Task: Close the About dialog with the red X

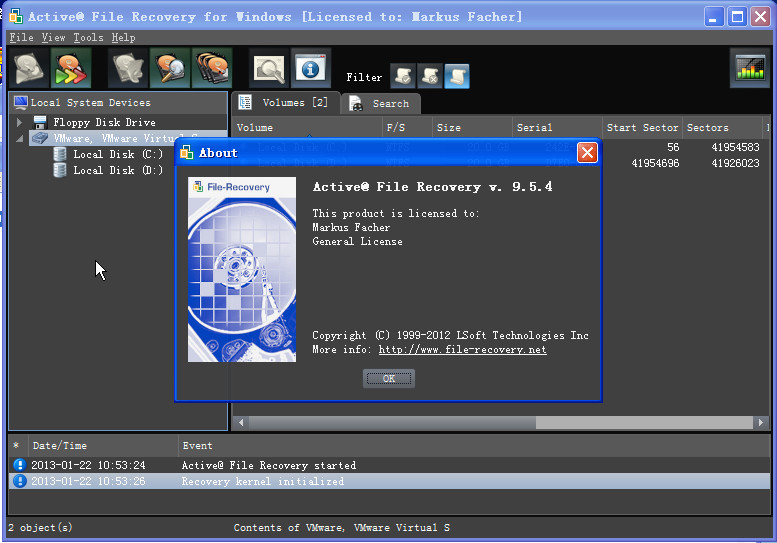Action: [587, 153]
